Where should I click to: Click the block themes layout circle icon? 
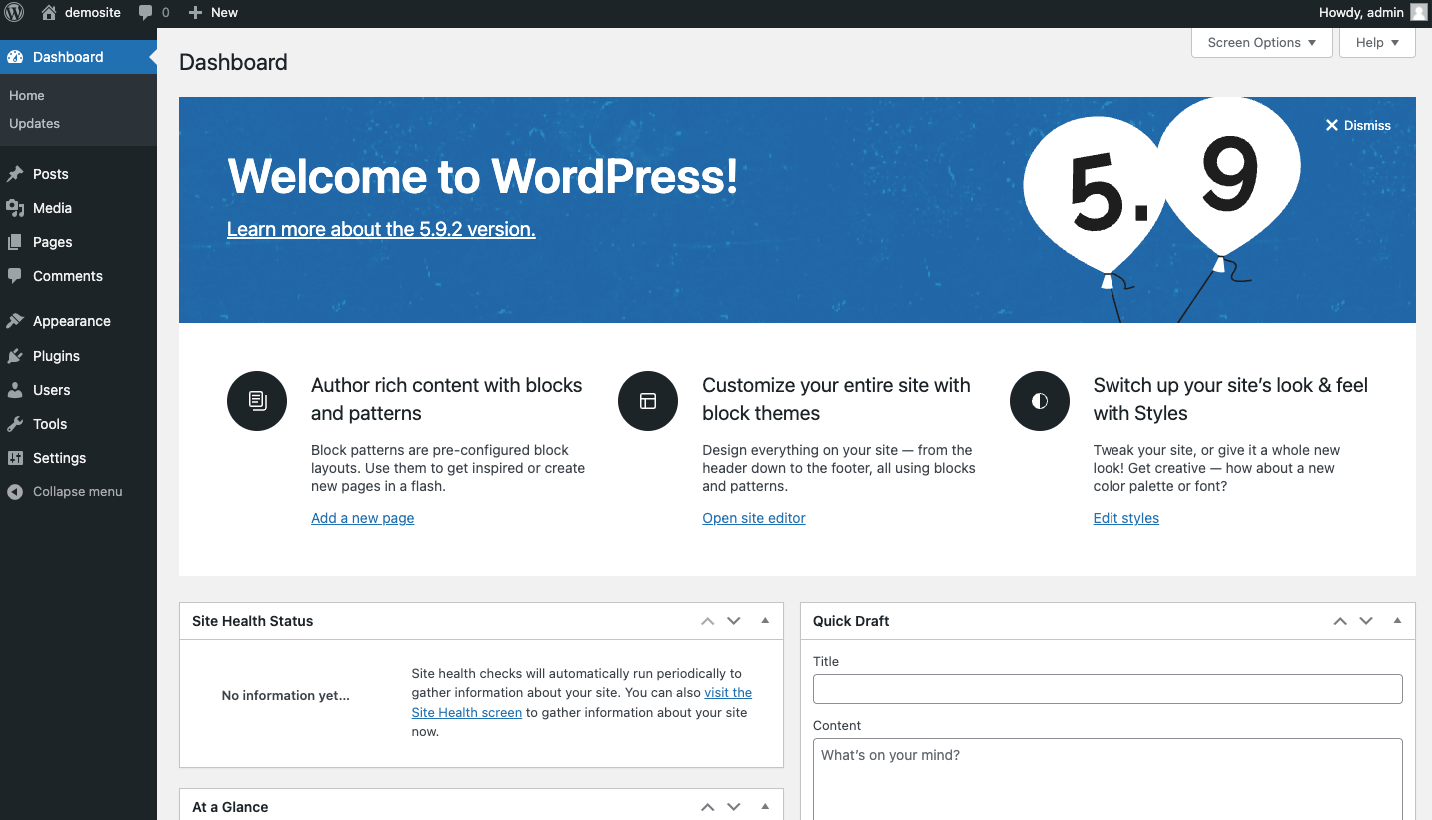648,401
